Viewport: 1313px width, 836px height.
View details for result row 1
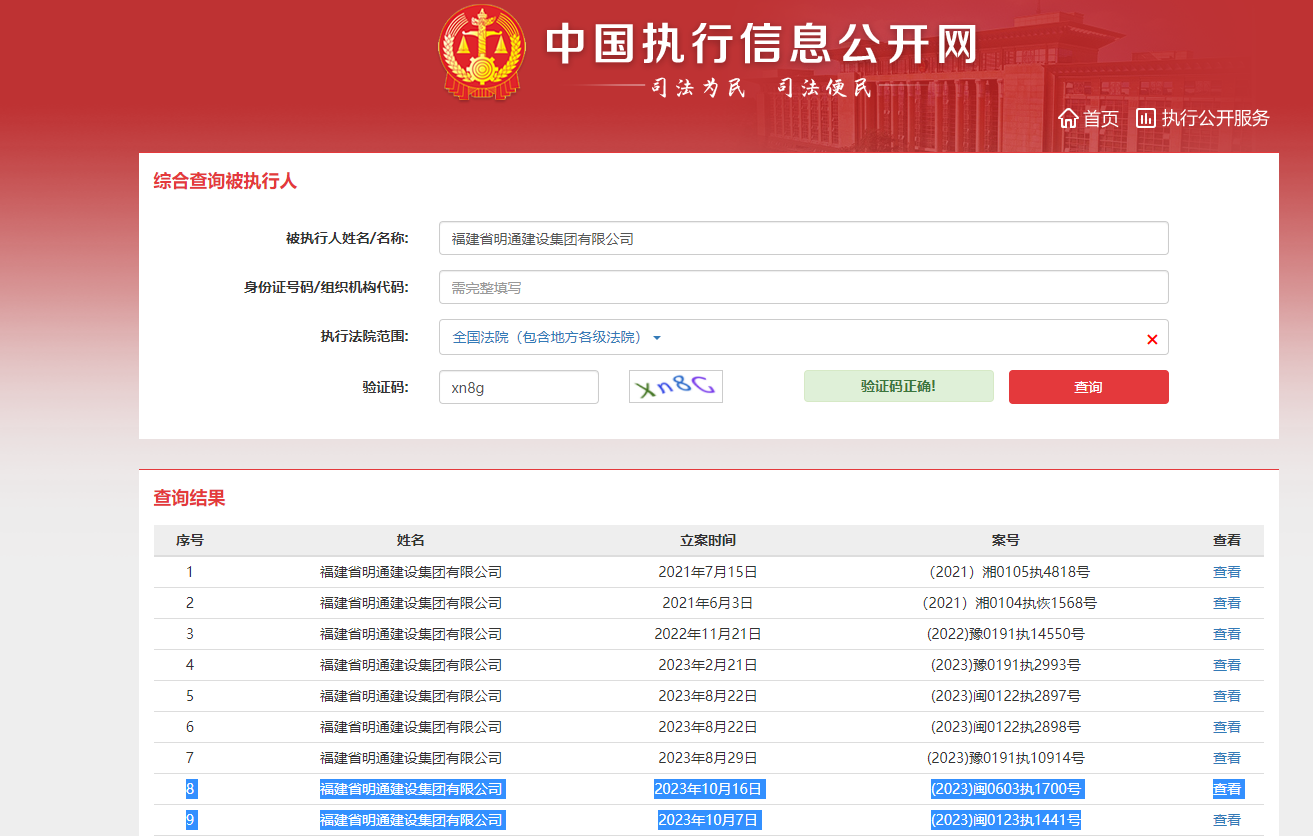1226,572
